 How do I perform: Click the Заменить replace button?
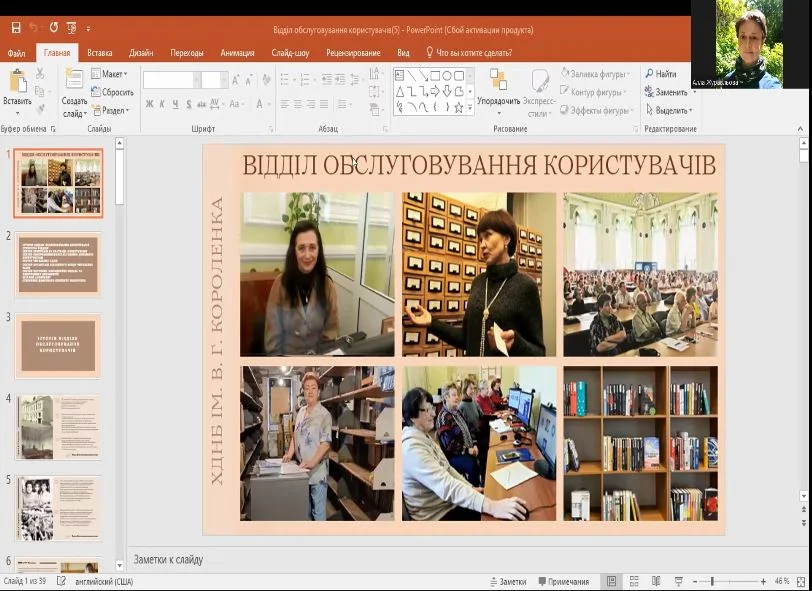(x=667, y=92)
